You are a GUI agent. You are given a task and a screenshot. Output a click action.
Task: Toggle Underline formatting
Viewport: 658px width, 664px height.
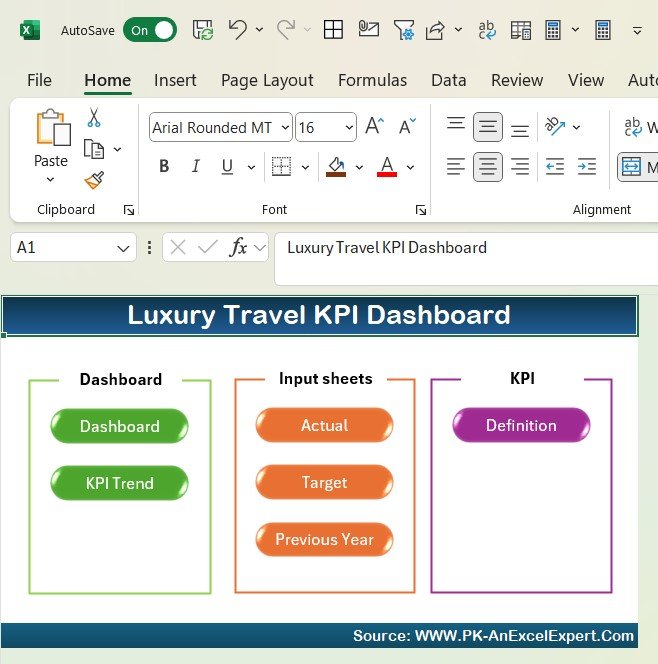[x=227, y=166]
